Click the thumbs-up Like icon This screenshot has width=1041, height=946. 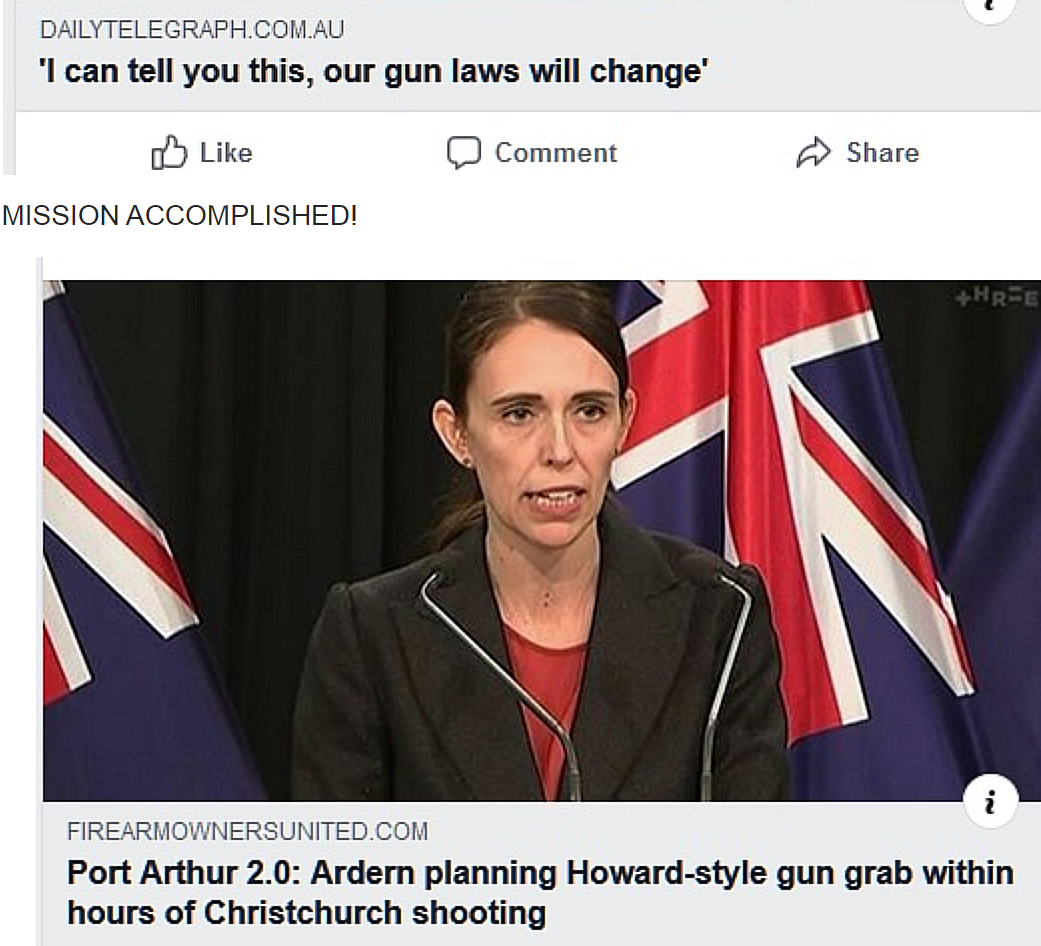(x=169, y=152)
